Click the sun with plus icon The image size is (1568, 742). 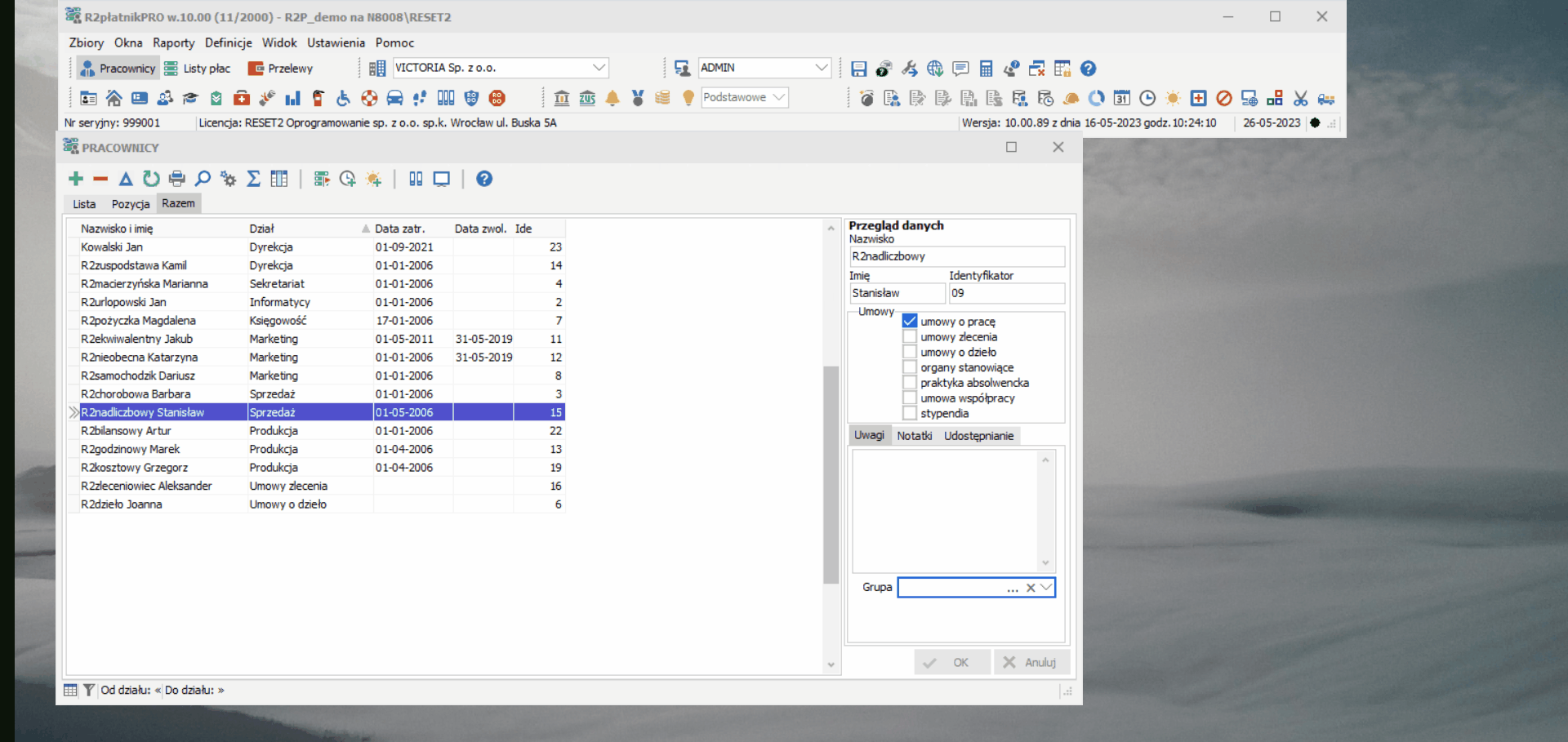point(374,179)
